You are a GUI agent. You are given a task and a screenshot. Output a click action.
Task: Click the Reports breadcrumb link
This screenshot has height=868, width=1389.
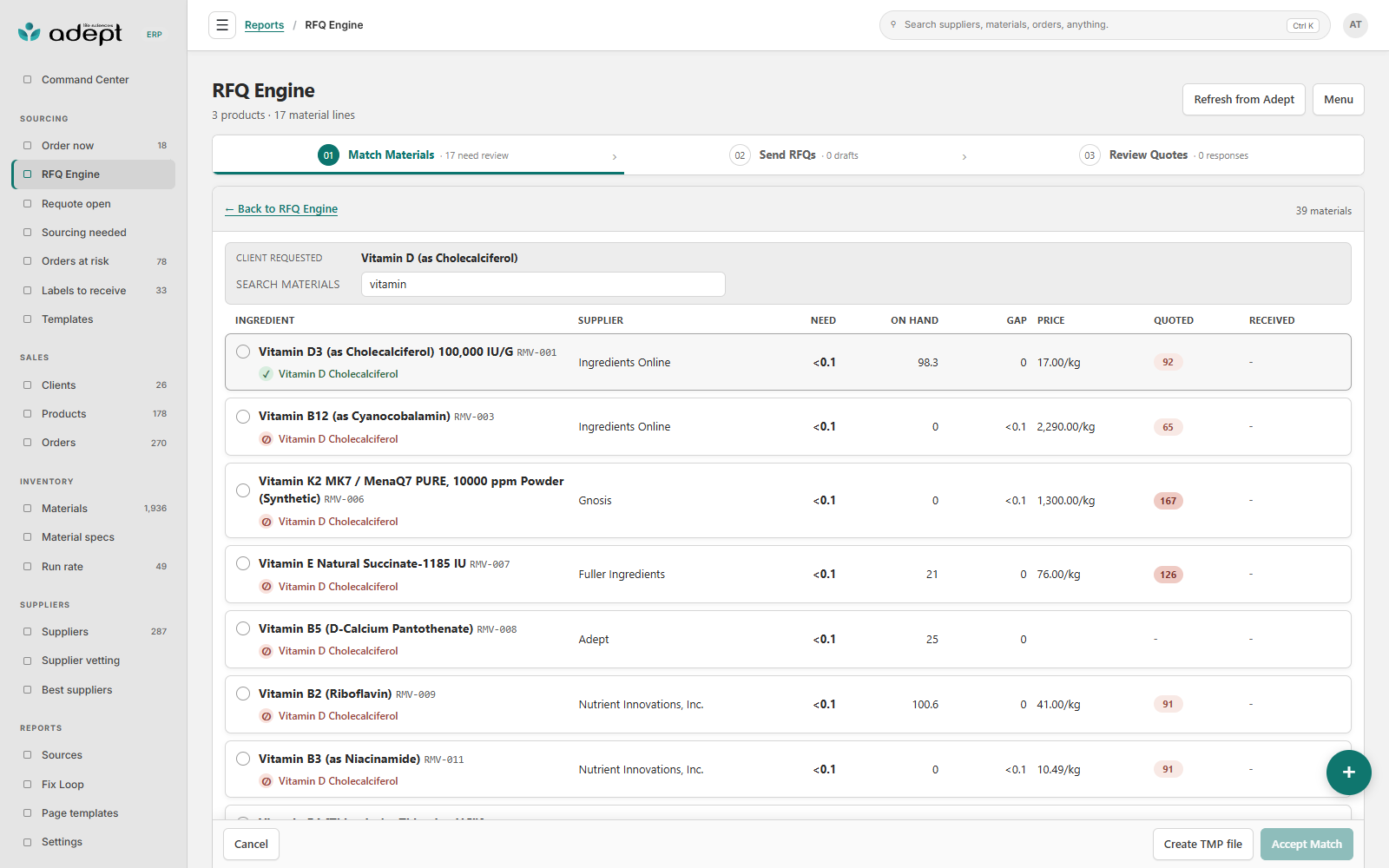tap(264, 25)
